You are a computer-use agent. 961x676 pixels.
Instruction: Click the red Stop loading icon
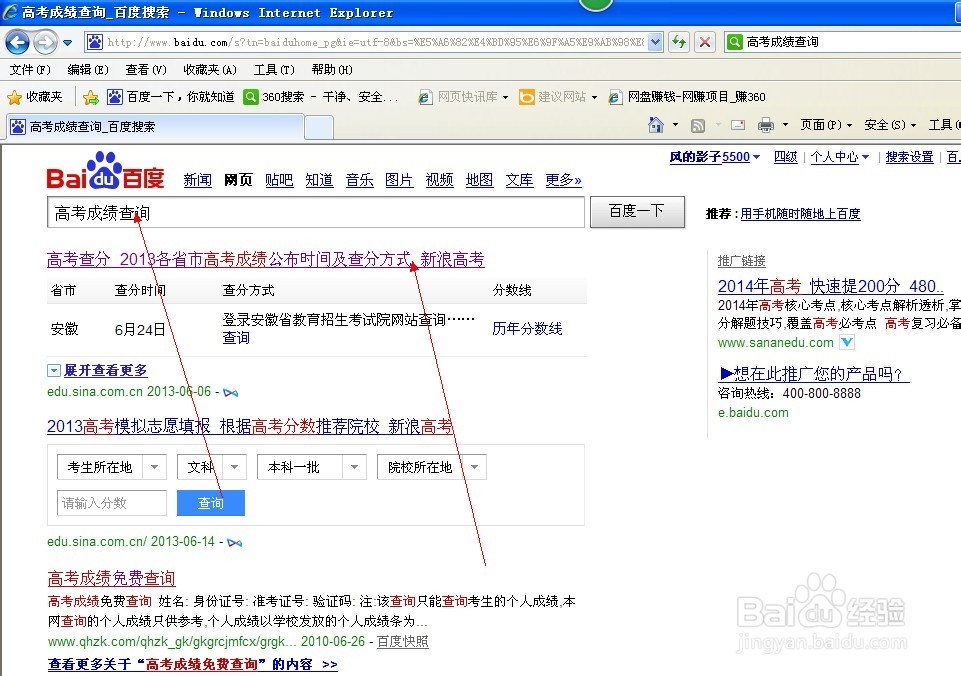(x=705, y=42)
